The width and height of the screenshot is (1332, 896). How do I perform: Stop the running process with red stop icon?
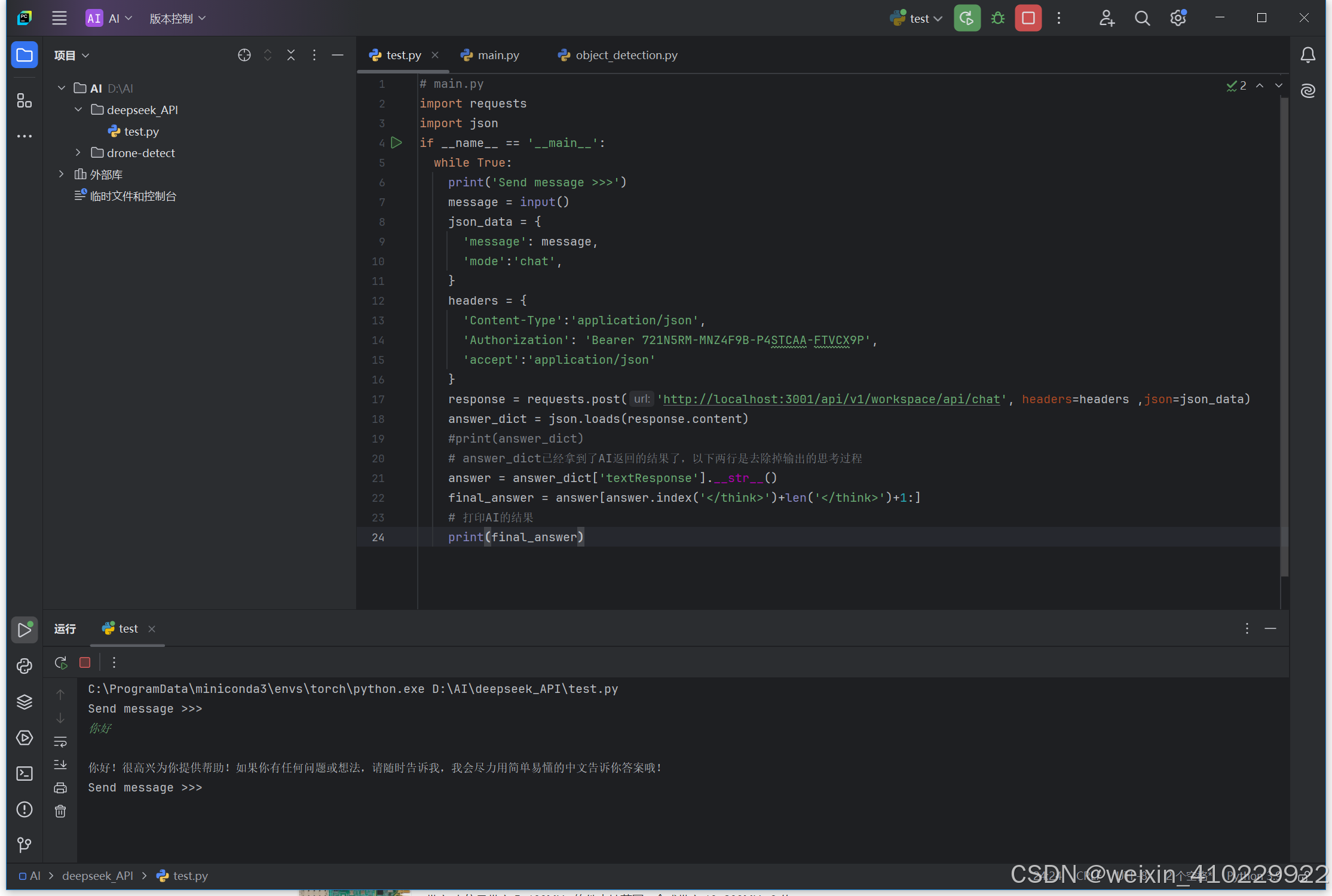tap(1028, 18)
